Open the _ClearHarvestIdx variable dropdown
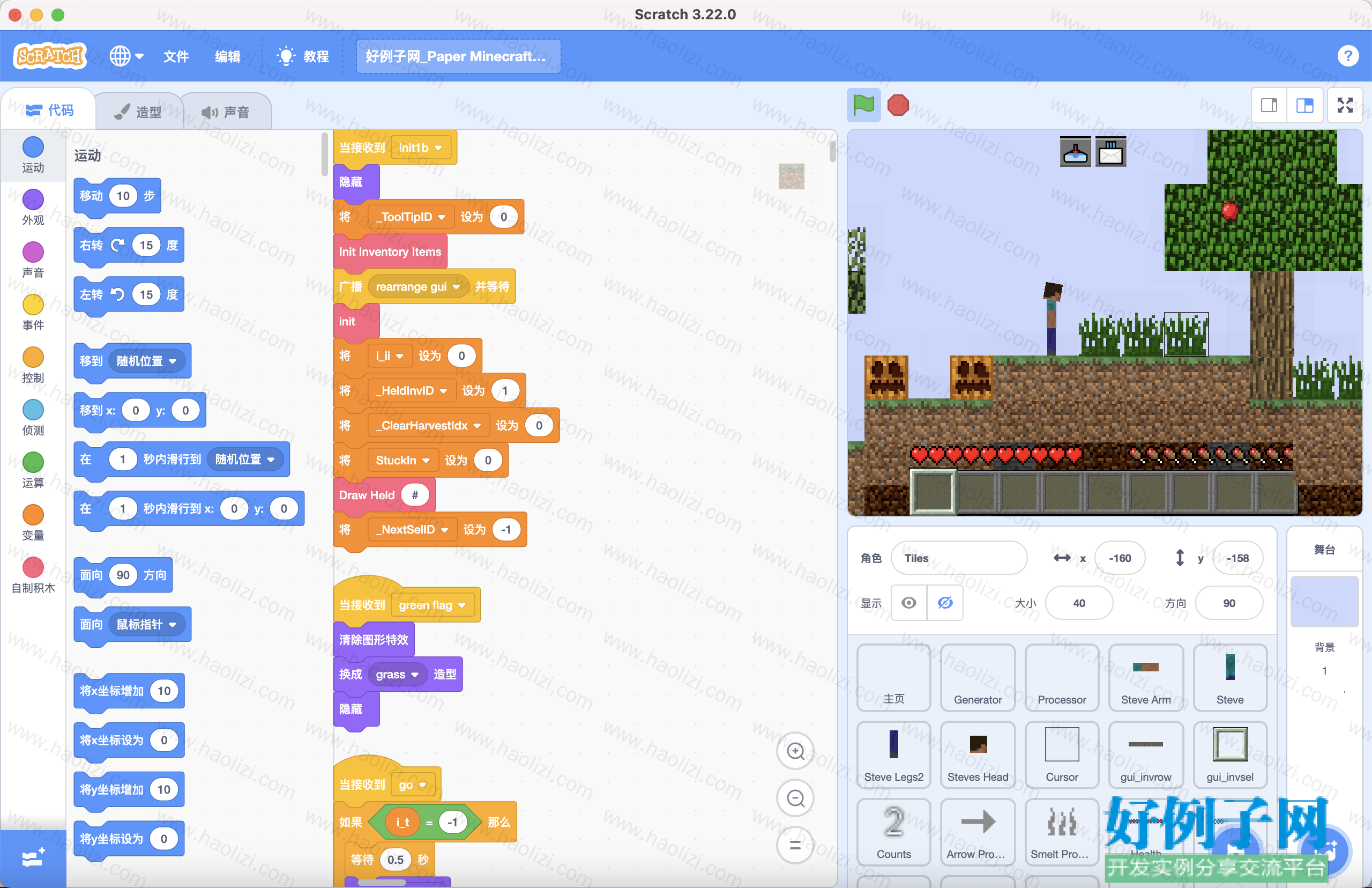This screenshot has height=888, width=1372. (x=428, y=426)
